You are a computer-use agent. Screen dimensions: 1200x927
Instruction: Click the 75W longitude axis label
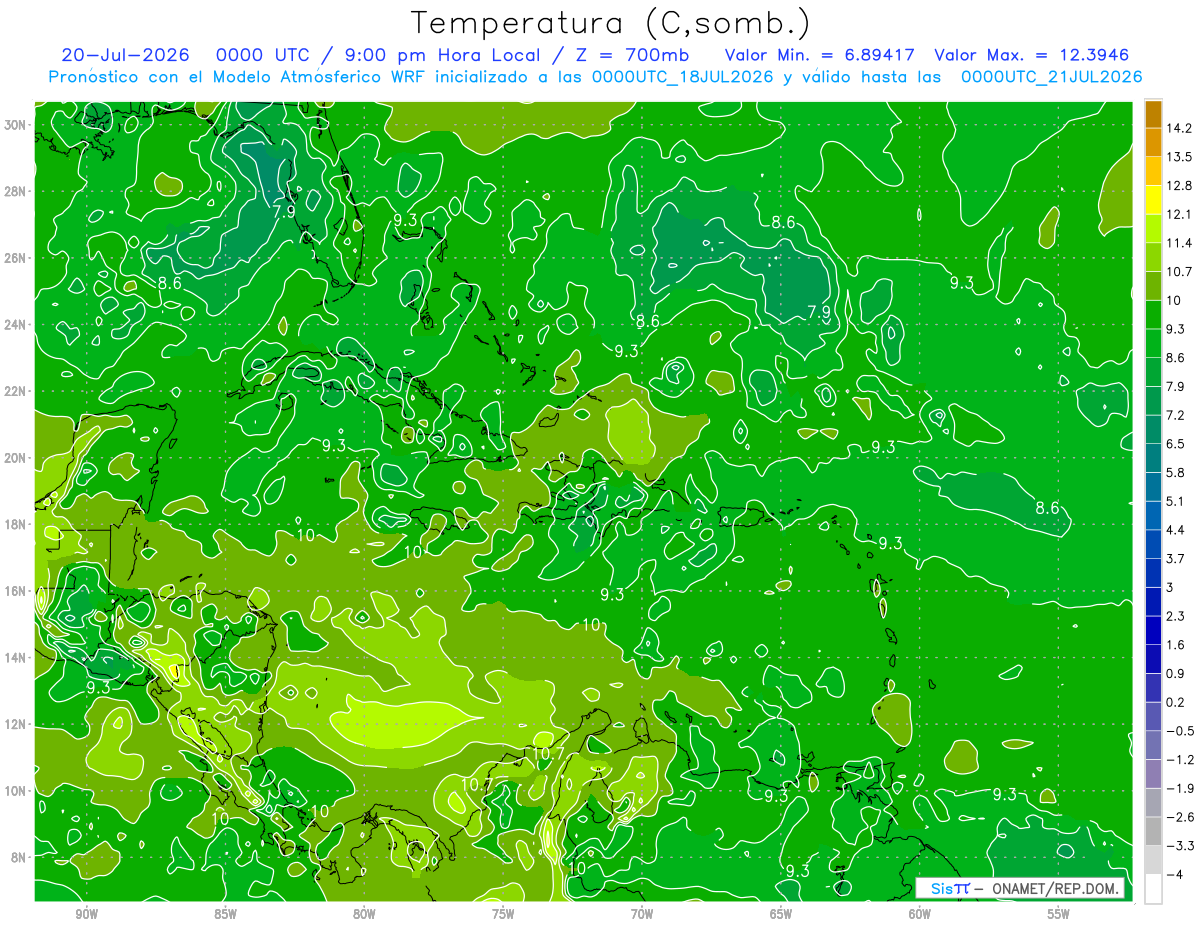point(503,914)
